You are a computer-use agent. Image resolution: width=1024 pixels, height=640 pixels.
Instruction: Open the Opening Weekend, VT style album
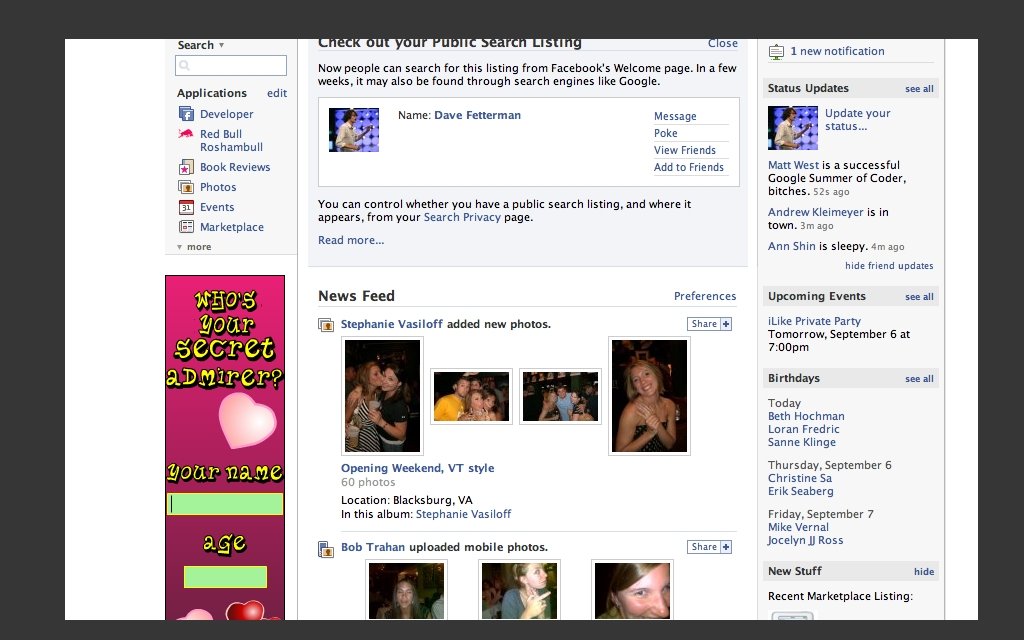pyautogui.click(x=417, y=468)
